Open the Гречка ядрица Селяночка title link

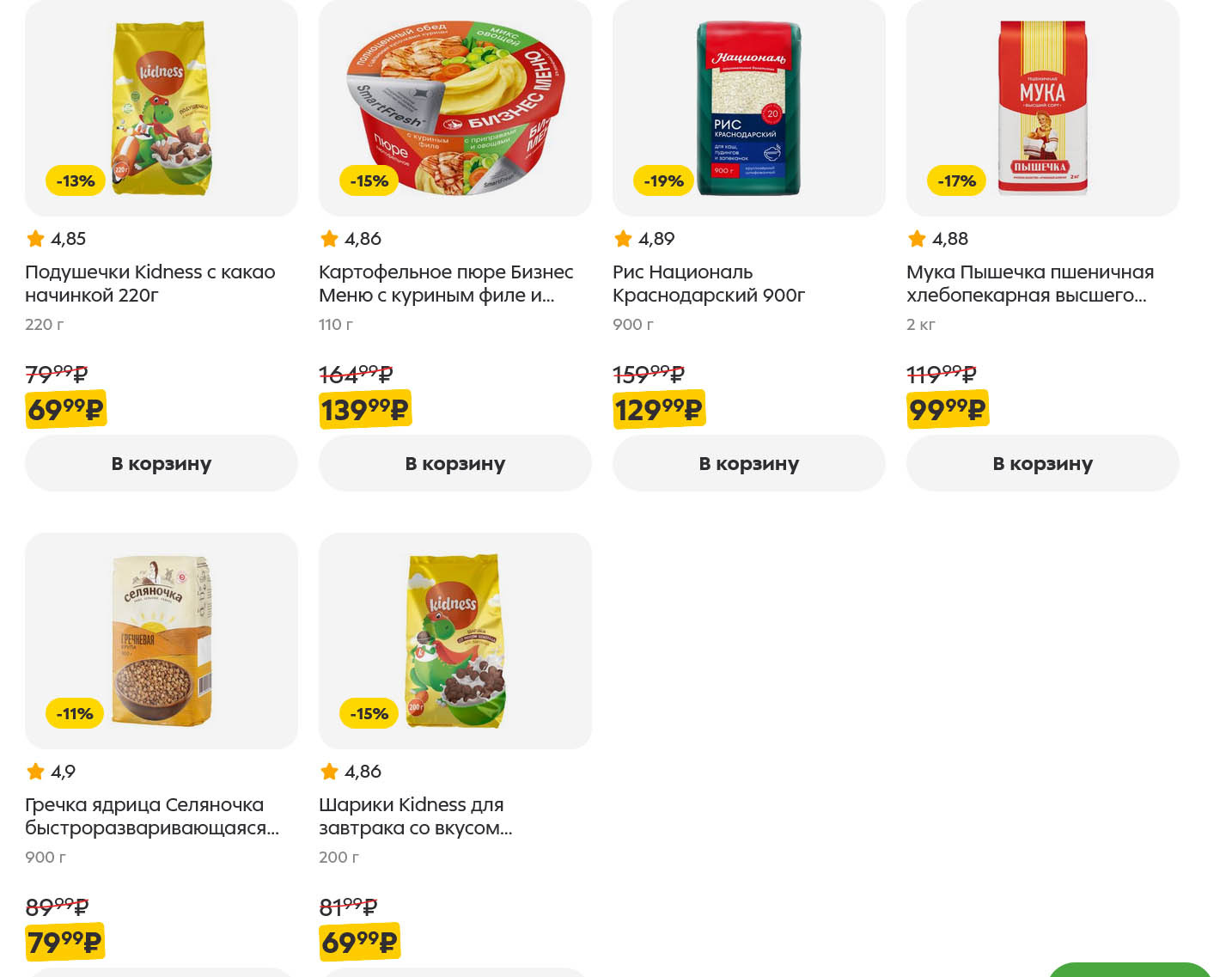click(x=152, y=816)
